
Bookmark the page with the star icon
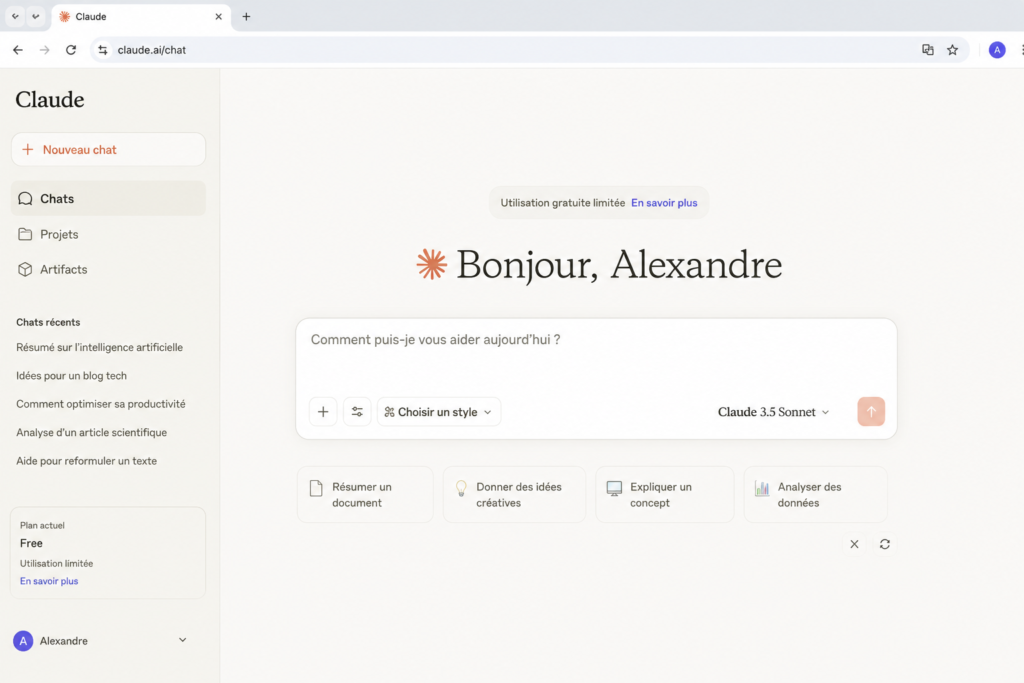[953, 50]
